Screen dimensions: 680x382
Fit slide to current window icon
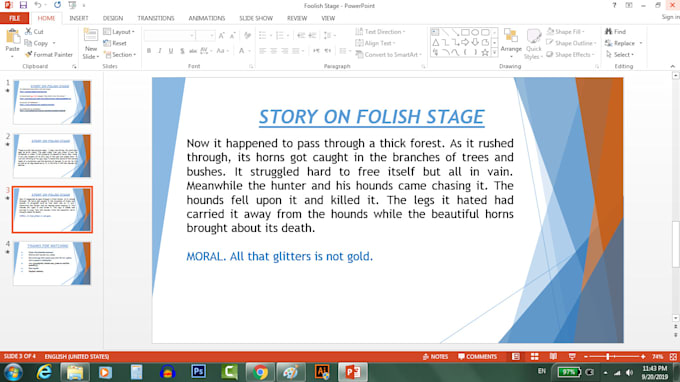[x=673, y=356]
